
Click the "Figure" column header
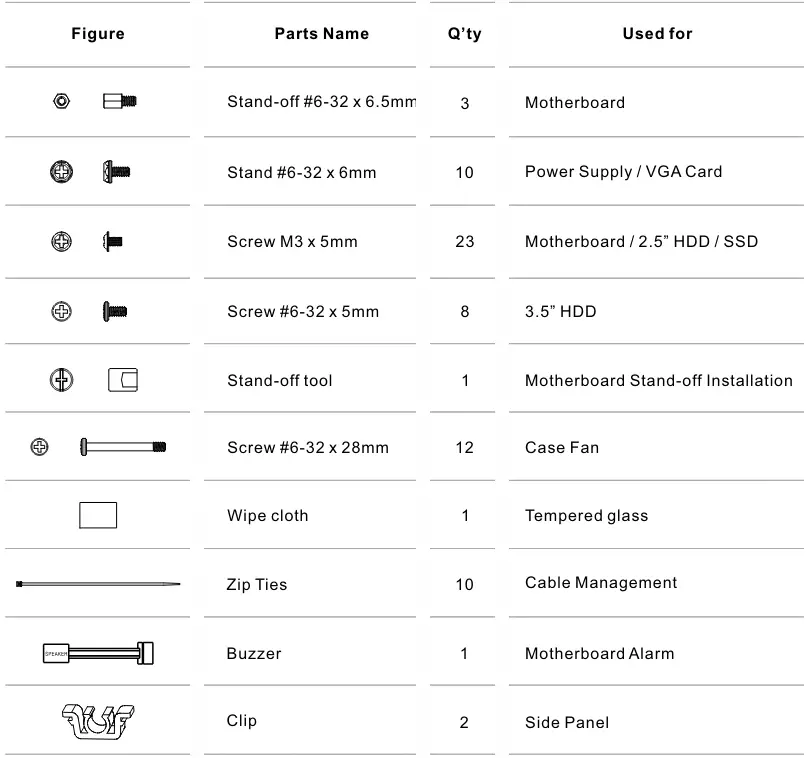tap(98, 34)
